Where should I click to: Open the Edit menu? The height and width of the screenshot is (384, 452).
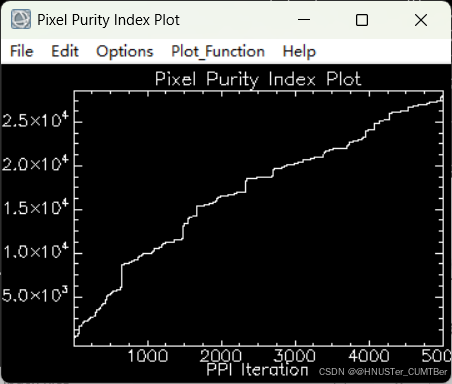point(65,52)
